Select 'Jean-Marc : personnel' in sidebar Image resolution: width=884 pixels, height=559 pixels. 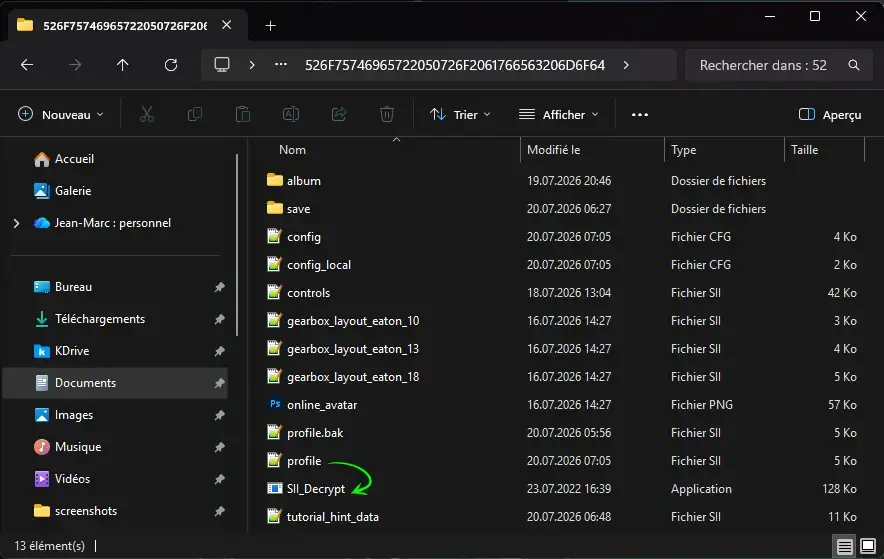click(x=102, y=223)
